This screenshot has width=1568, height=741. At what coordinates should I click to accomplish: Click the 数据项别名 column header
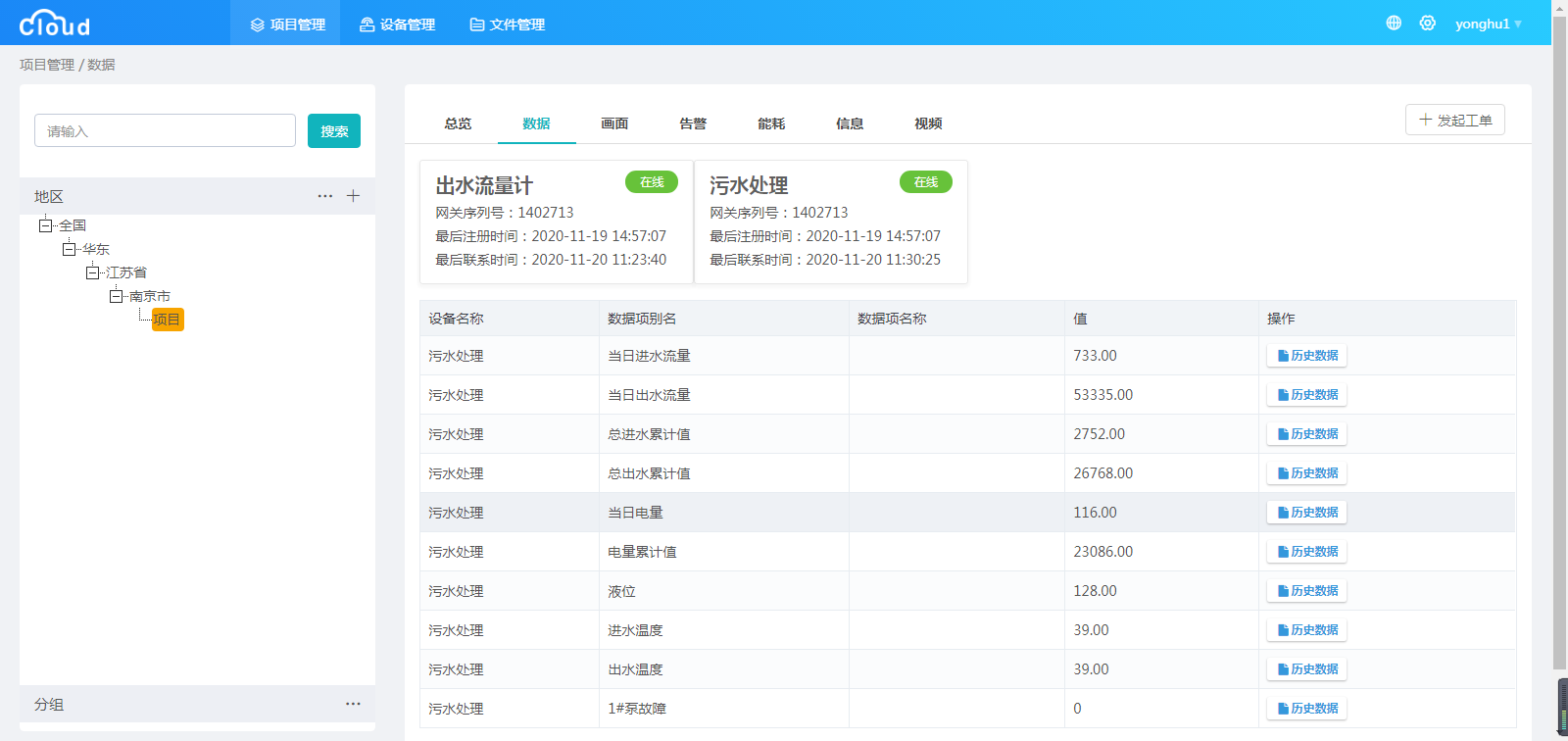[x=724, y=319]
